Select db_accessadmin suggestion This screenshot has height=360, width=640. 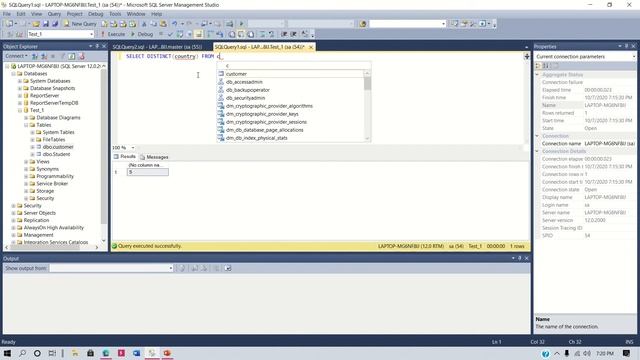[290, 82]
